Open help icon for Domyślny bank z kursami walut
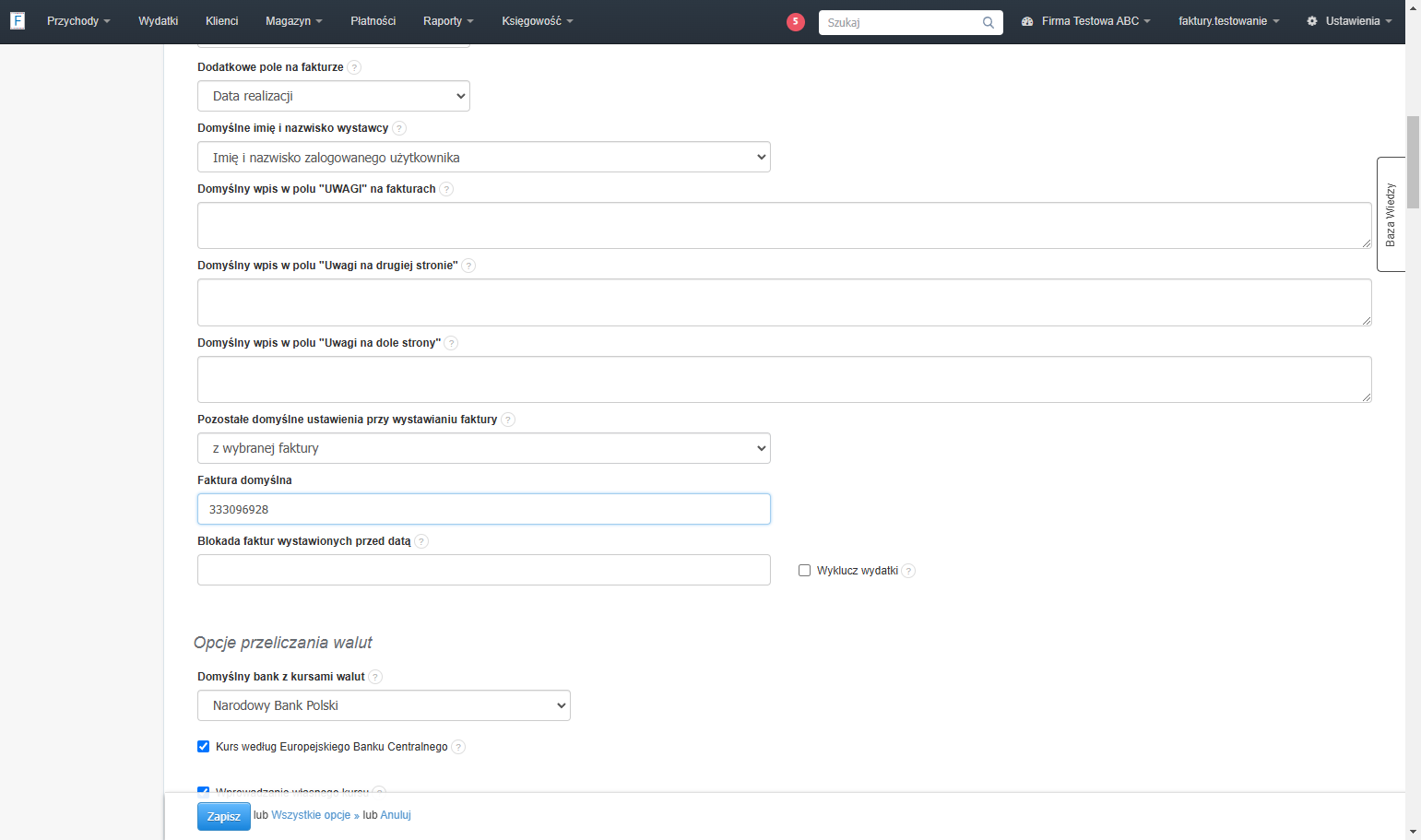1421x840 pixels. (x=375, y=677)
